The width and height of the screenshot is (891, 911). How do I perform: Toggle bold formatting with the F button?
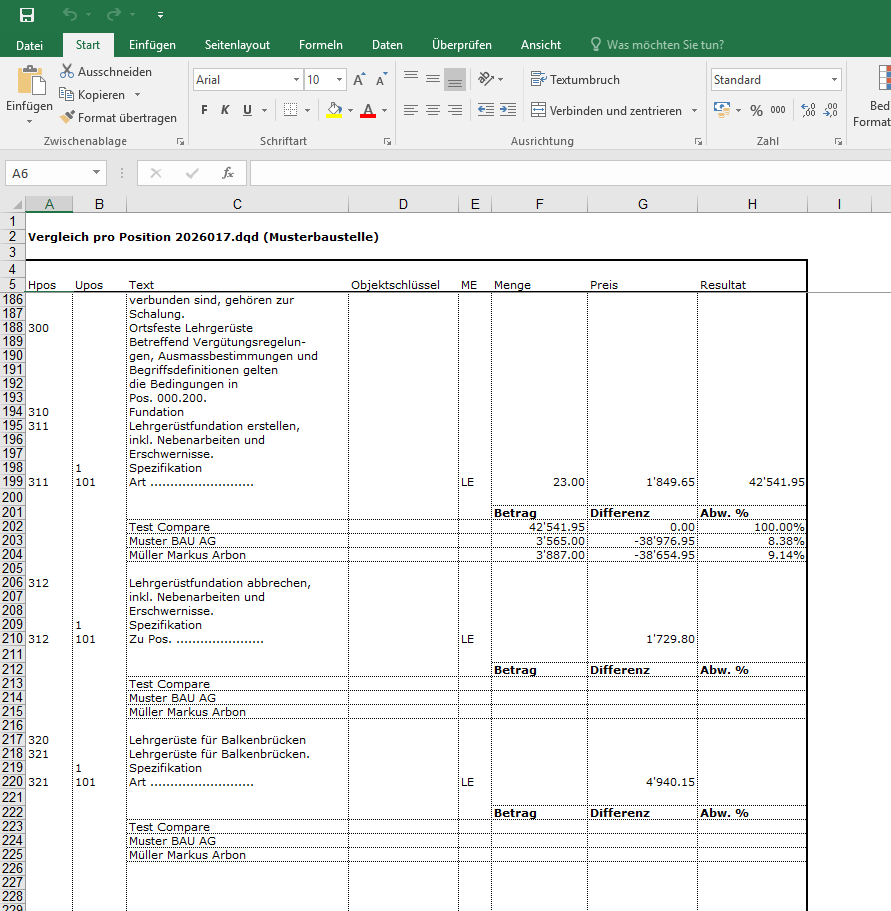pos(204,110)
